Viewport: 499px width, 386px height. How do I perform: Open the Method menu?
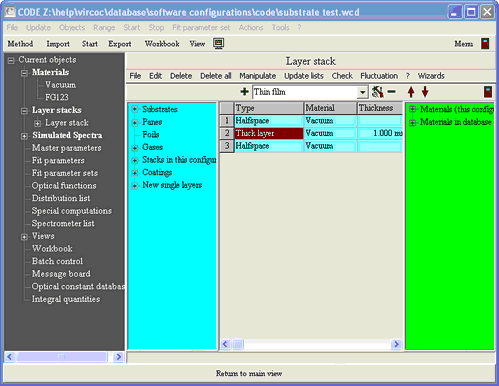coord(20,44)
